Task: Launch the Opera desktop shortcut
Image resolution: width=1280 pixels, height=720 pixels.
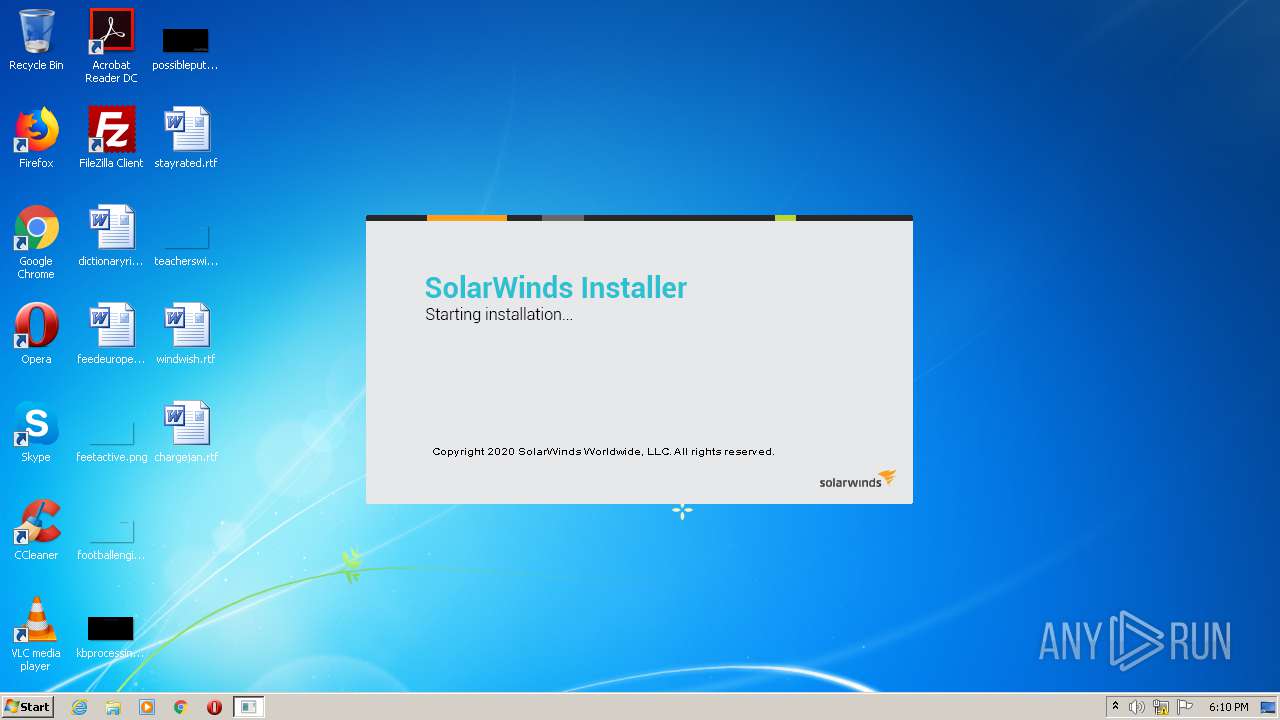Action: [x=36, y=334]
